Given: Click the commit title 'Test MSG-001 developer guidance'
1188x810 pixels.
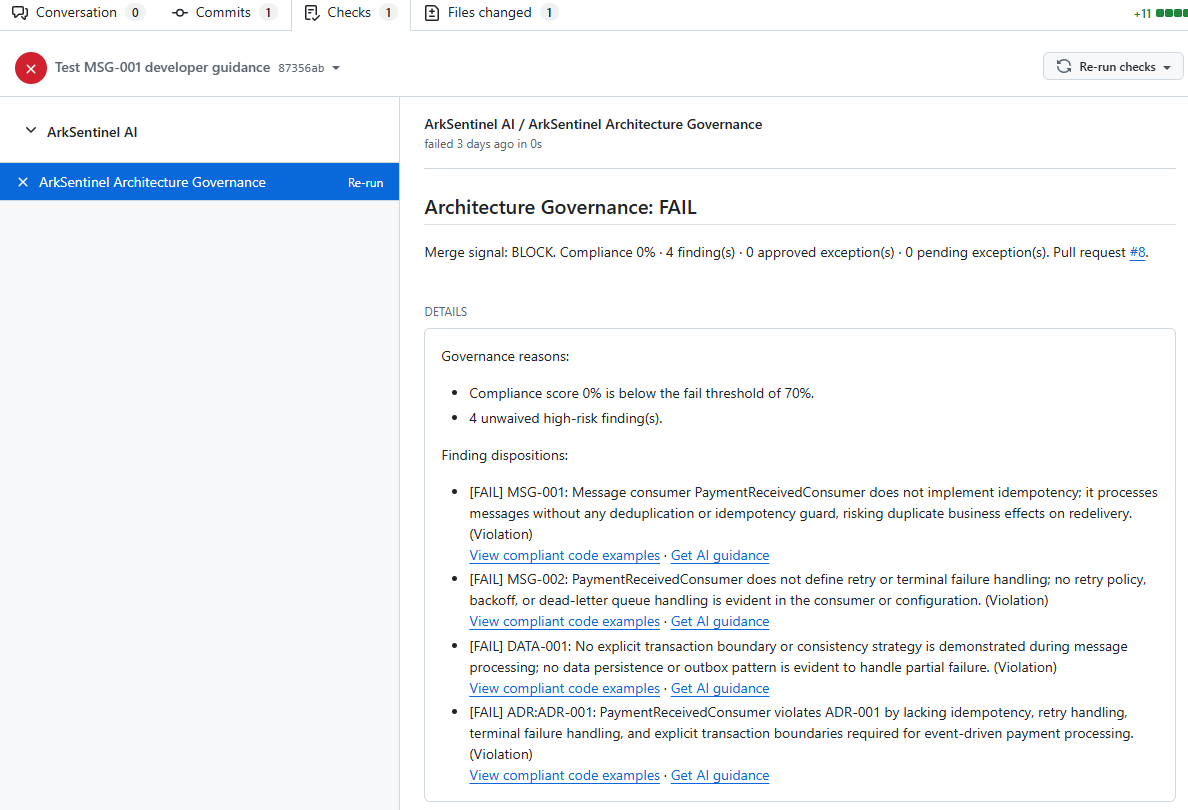Looking at the screenshot, I should [x=162, y=67].
